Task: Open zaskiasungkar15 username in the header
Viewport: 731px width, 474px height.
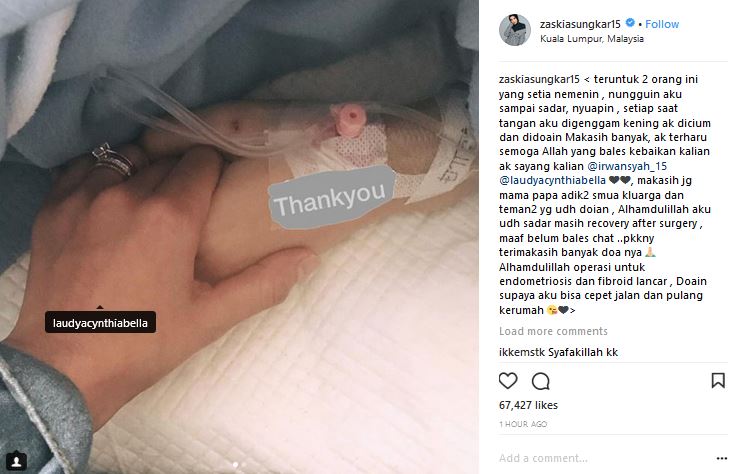Action: click(x=580, y=24)
